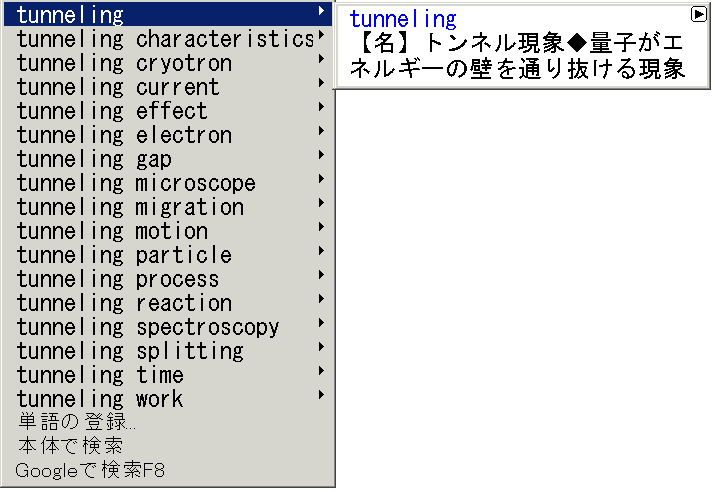Choose 'tunneling cryotron' from the list

(168, 63)
